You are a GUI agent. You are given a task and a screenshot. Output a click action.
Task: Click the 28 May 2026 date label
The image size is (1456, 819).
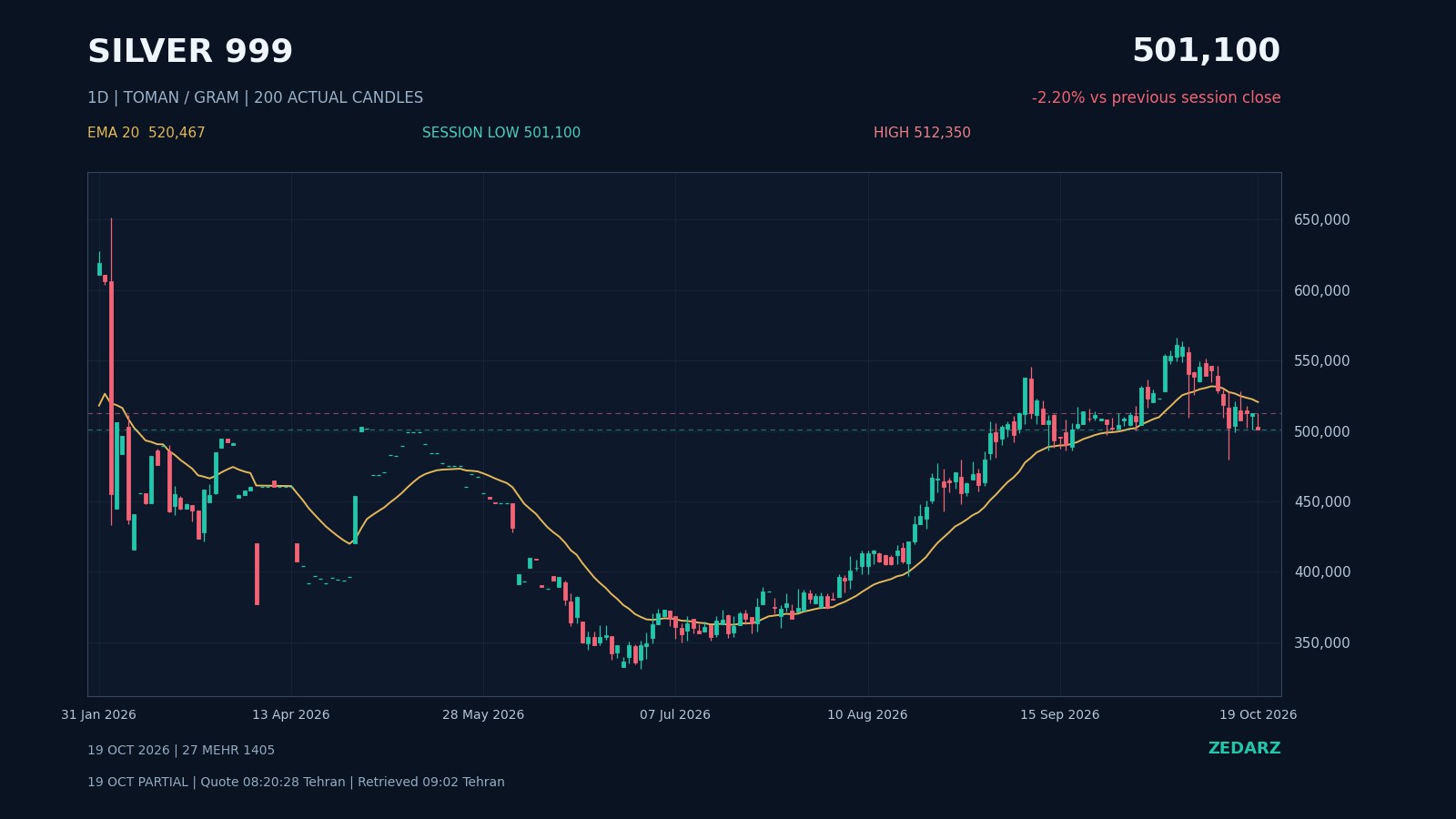point(483,715)
